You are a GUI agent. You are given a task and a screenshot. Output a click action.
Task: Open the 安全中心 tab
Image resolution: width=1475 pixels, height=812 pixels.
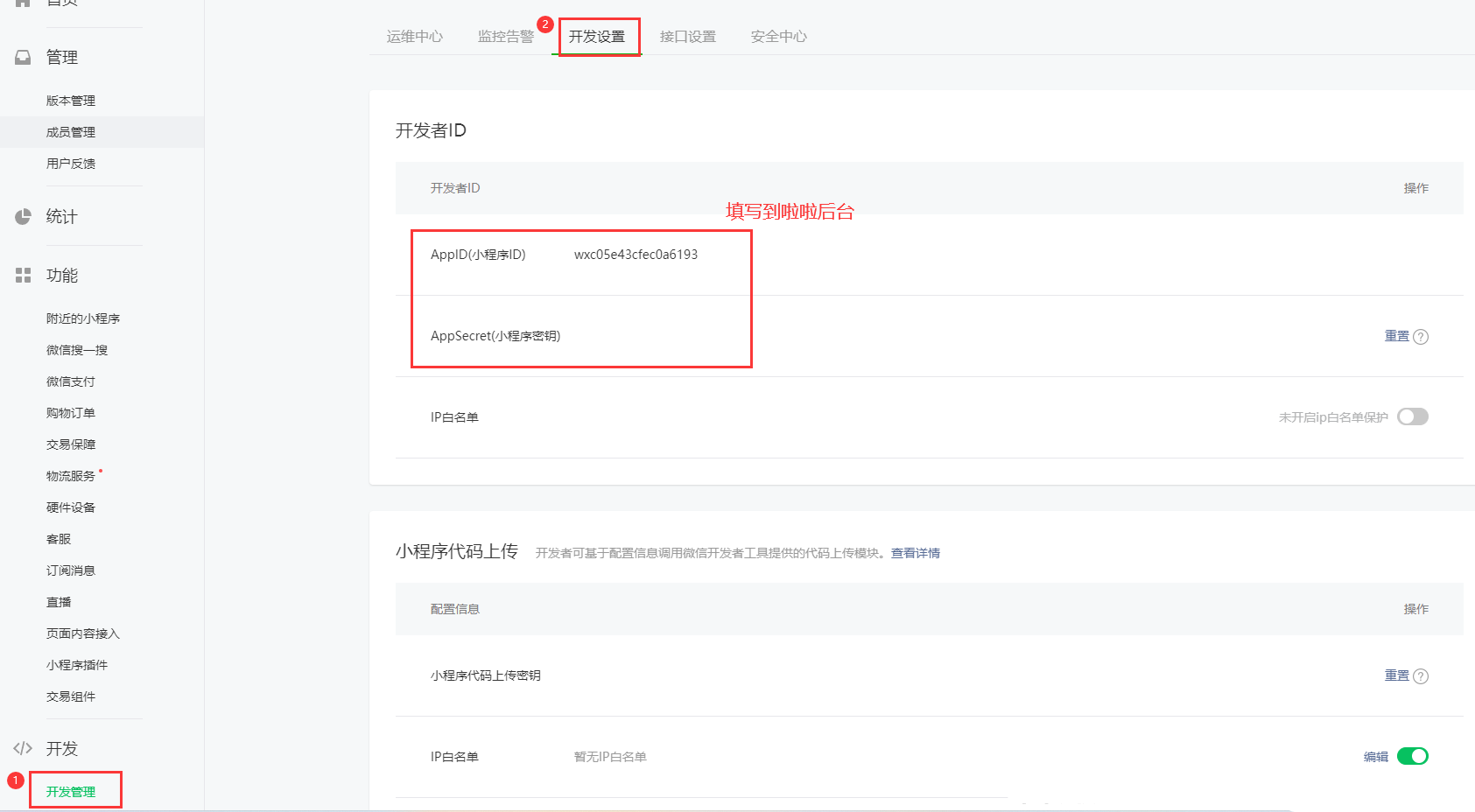(x=779, y=37)
